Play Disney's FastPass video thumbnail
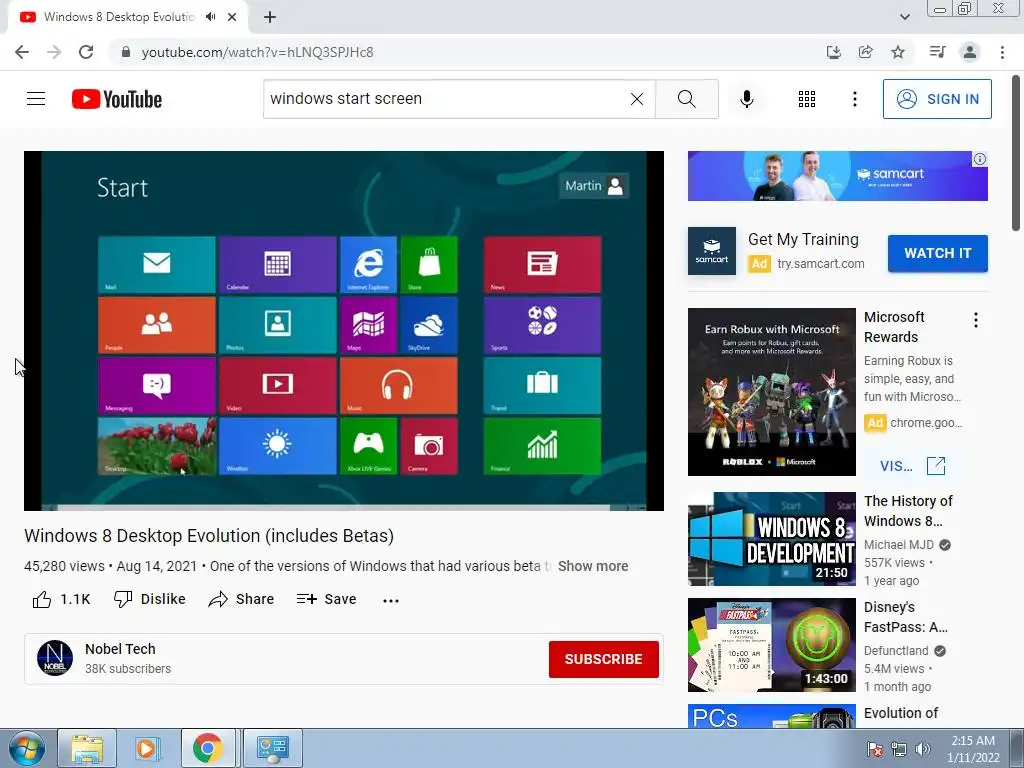The height and width of the screenshot is (768, 1024). click(x=771, y=645)
